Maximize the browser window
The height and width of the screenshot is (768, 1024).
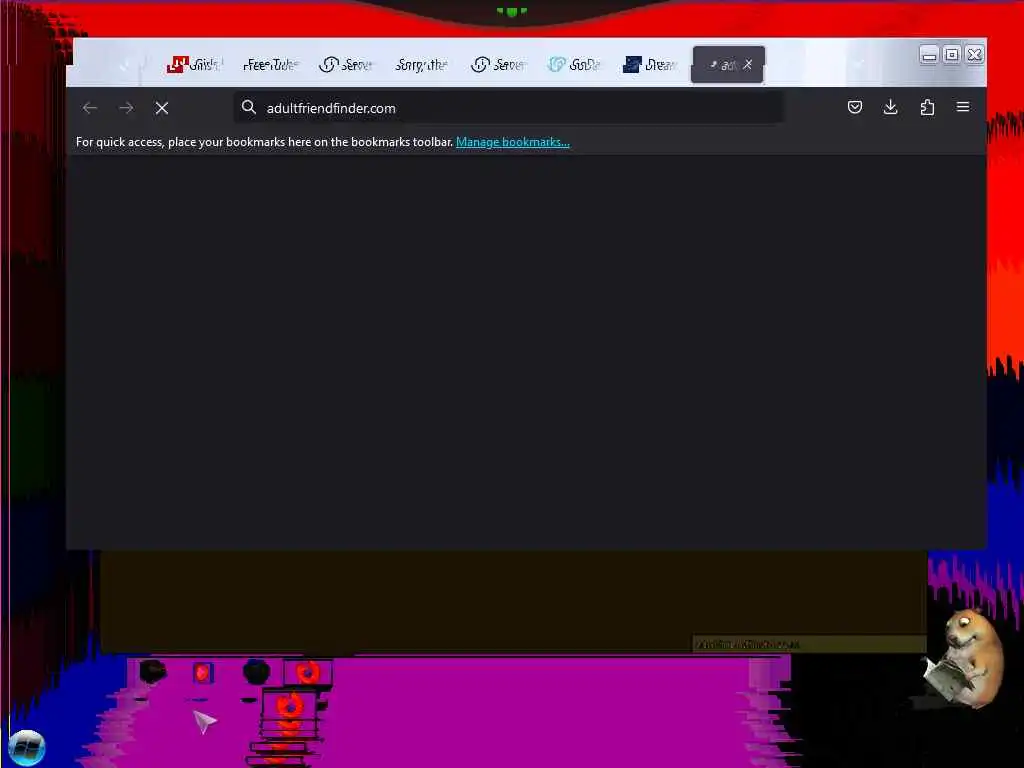(952, 55)
